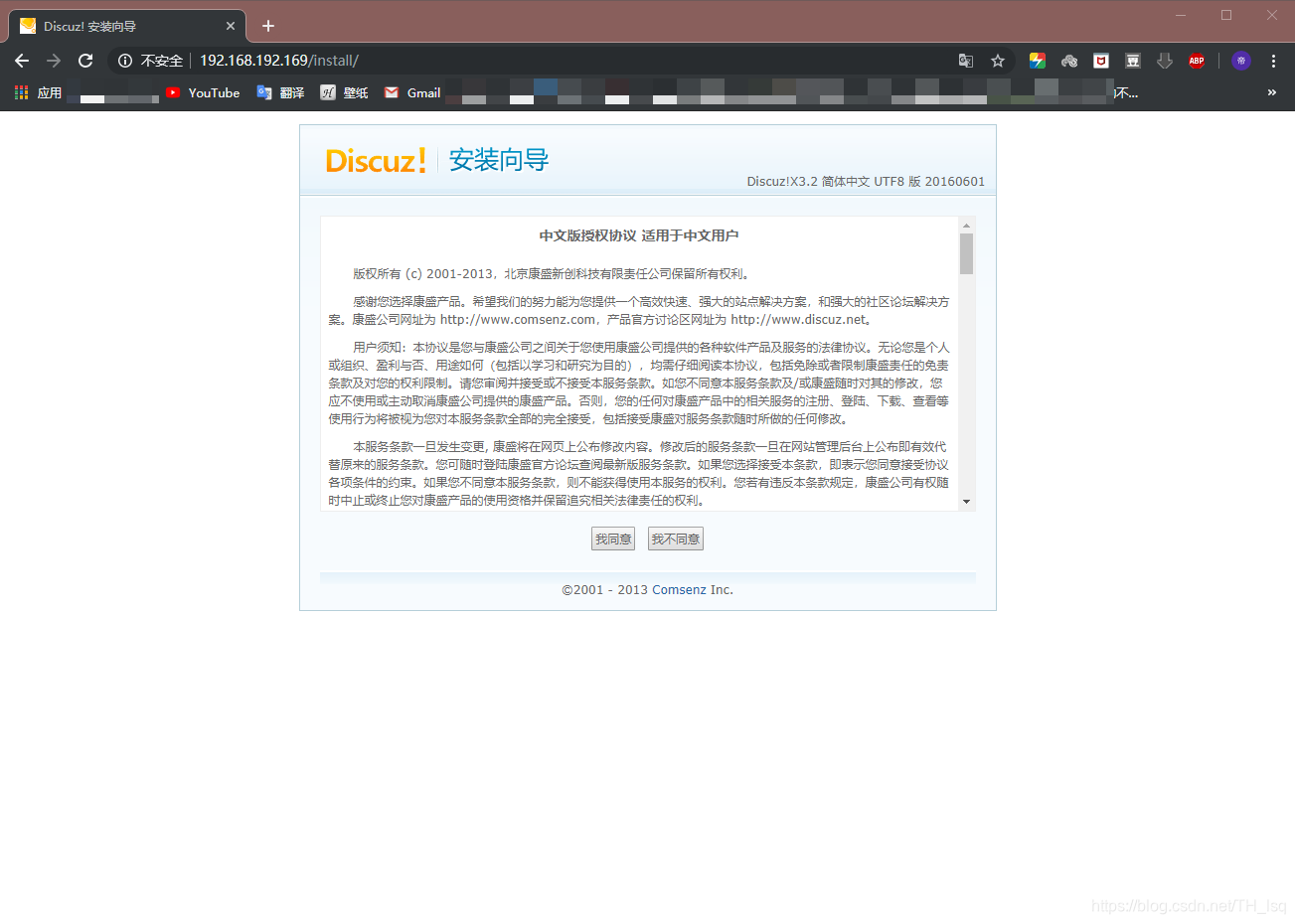Minimize the browser window
This screenshot has width=1295, height=924.
tap(1181, 15)
